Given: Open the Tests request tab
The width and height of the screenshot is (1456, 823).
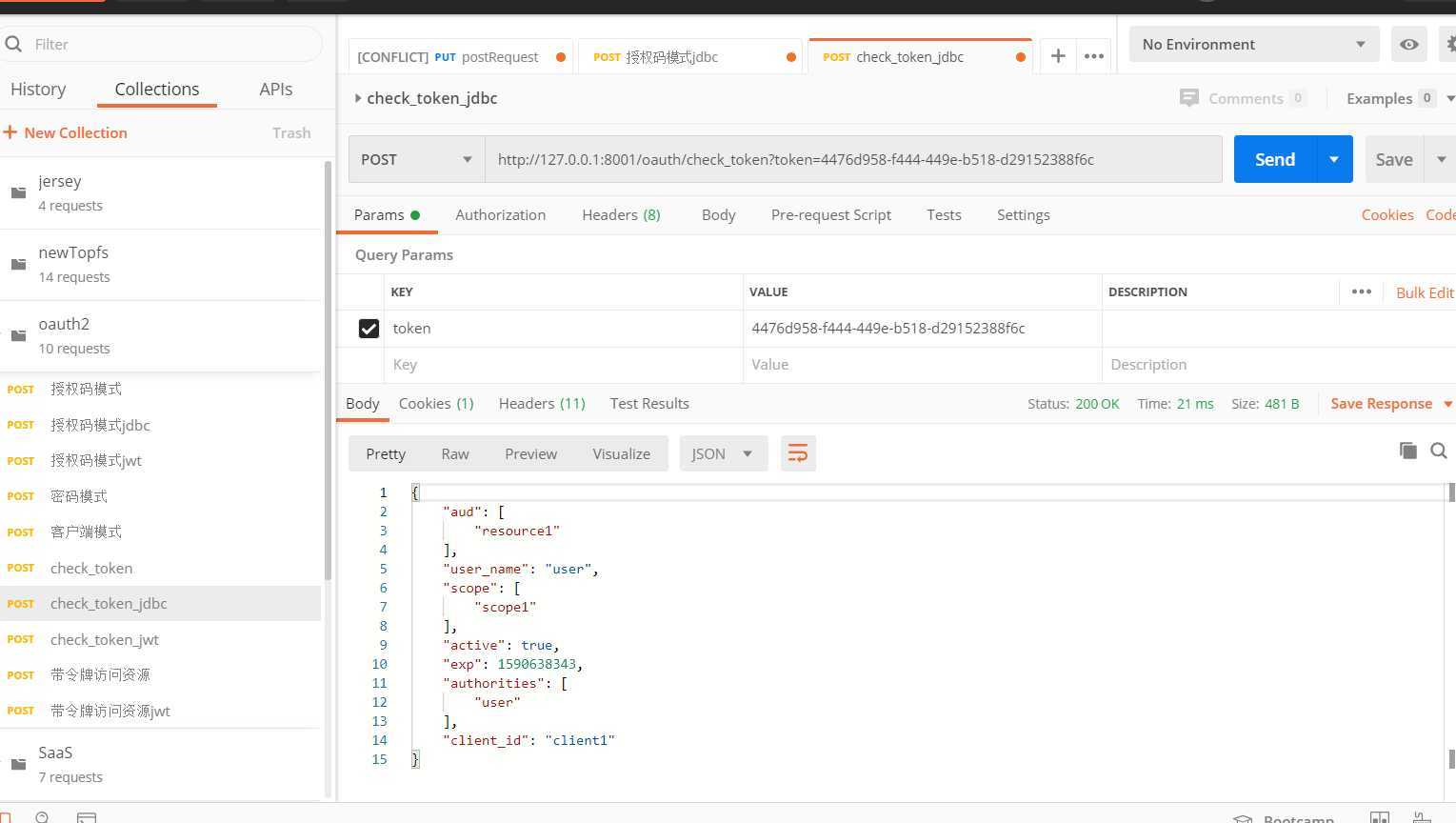Looking at the screenshot, I should pyautogui.click(x=944, y=215).
